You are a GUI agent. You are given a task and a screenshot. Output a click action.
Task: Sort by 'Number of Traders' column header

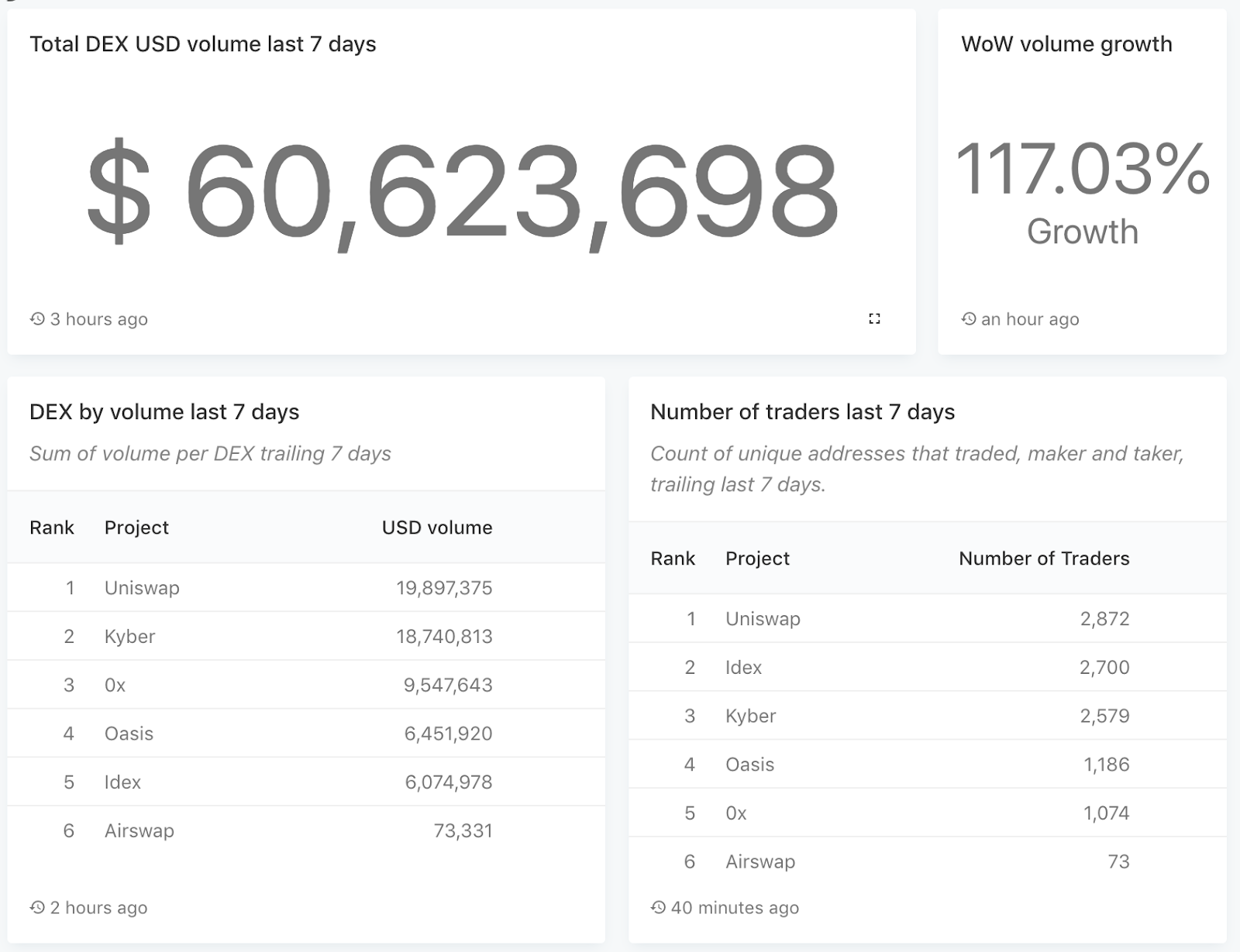pyautogui.click(x=1044, y=558)
